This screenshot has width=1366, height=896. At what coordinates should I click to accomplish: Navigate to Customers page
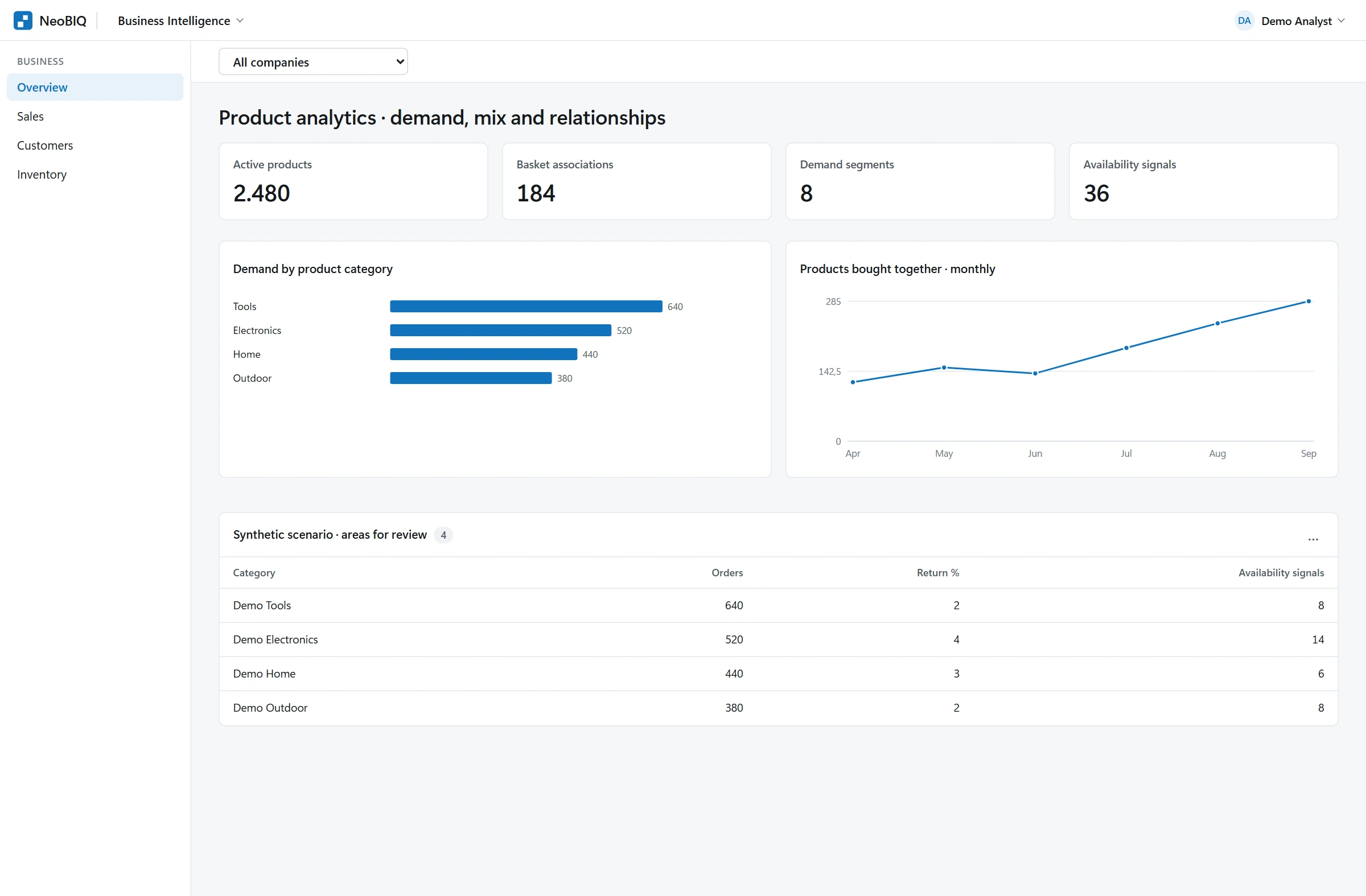95,145
